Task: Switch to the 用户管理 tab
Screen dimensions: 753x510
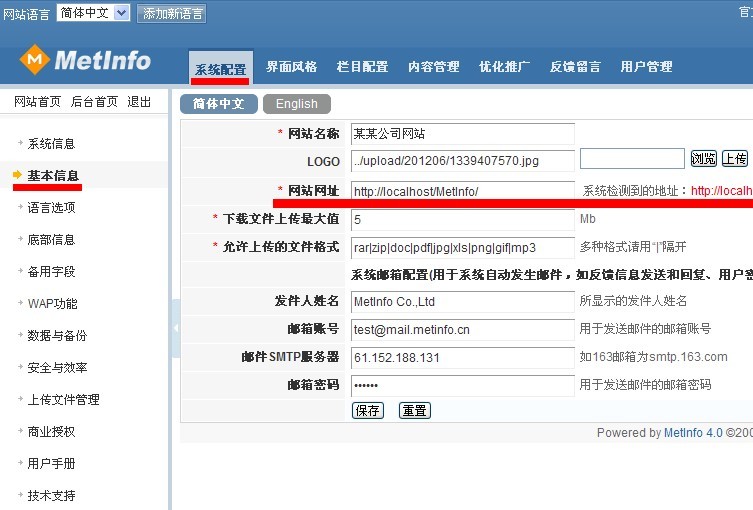Action: click(646, 66)
